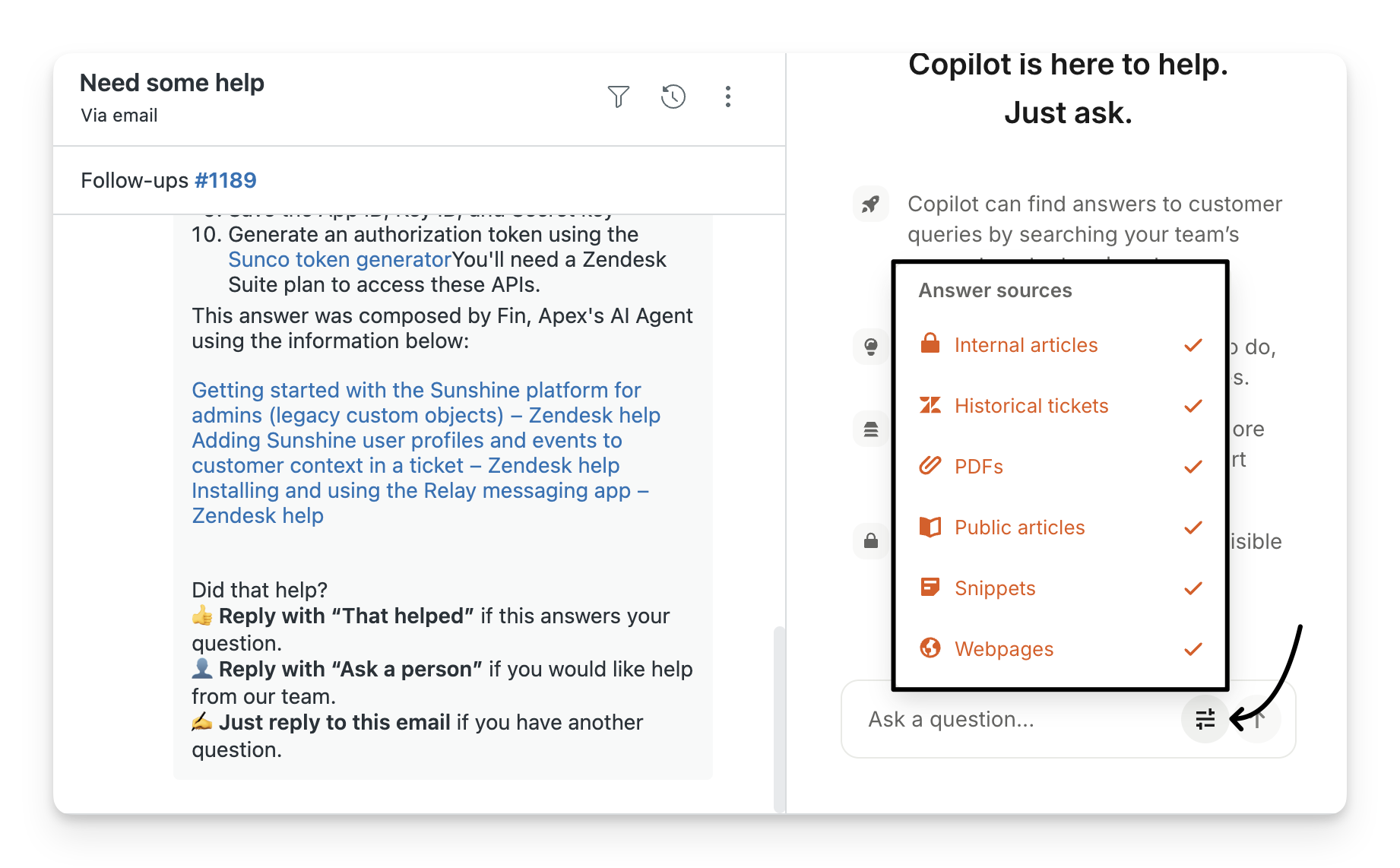Disable the Webpages source checkmark
This screenshot has height=868, width=1400.
[1193, 649]
